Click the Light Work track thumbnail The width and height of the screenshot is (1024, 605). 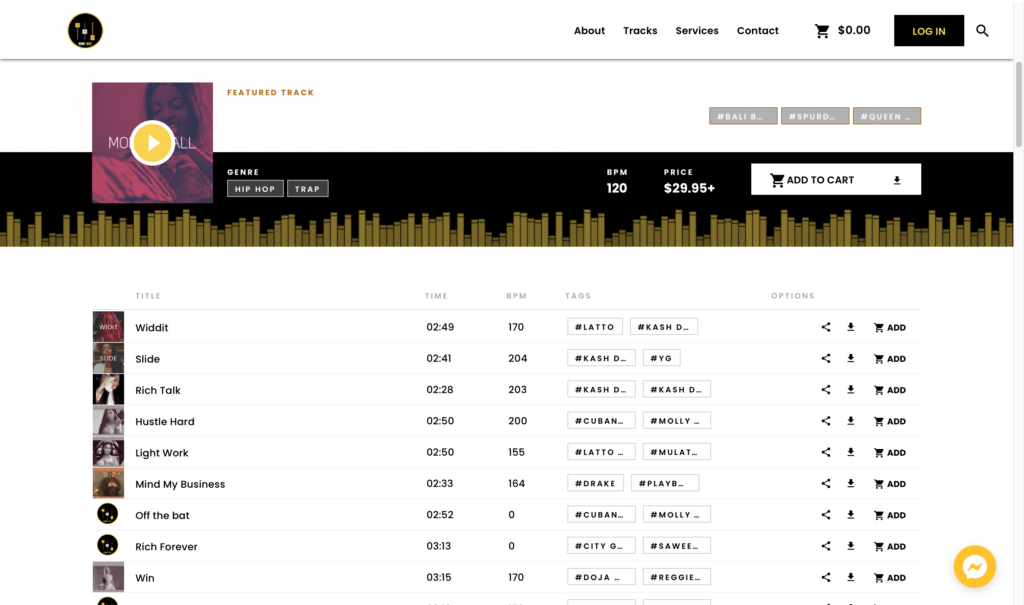point(108,451)
